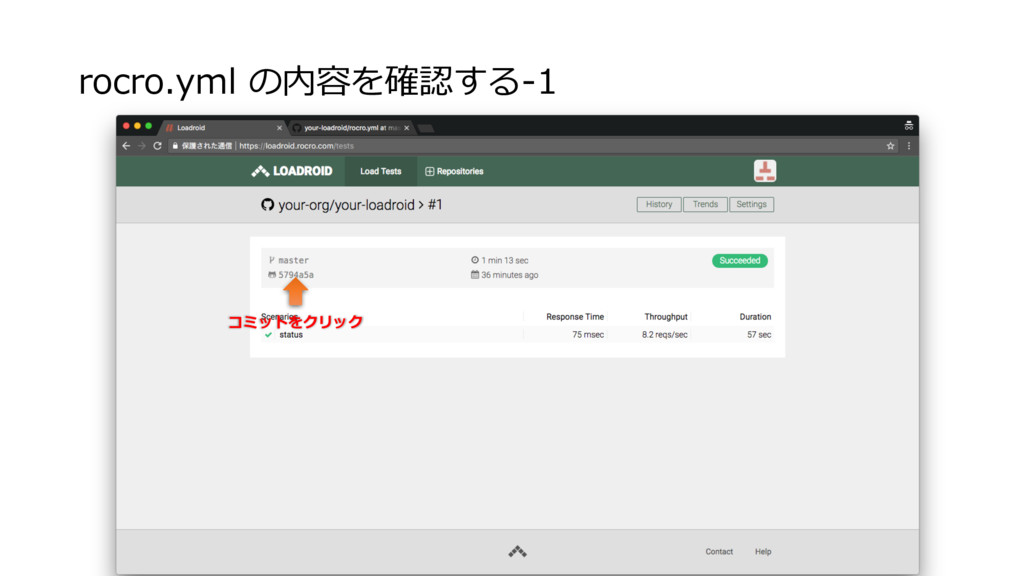1024x576 pixels.
Task: Click the commit hash 5794a5a
Action: 296,275
